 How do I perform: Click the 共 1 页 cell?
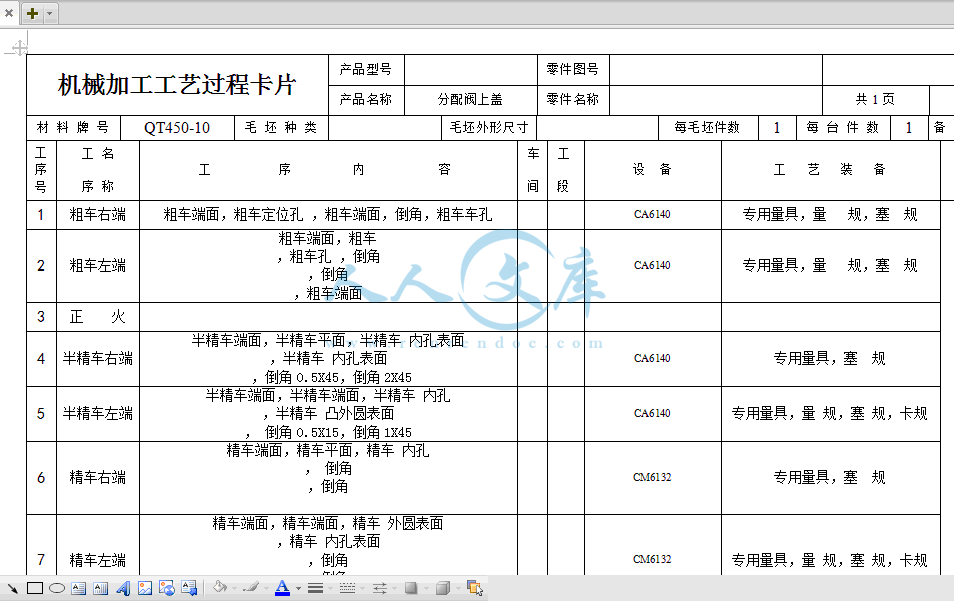(x=875, y=99)
